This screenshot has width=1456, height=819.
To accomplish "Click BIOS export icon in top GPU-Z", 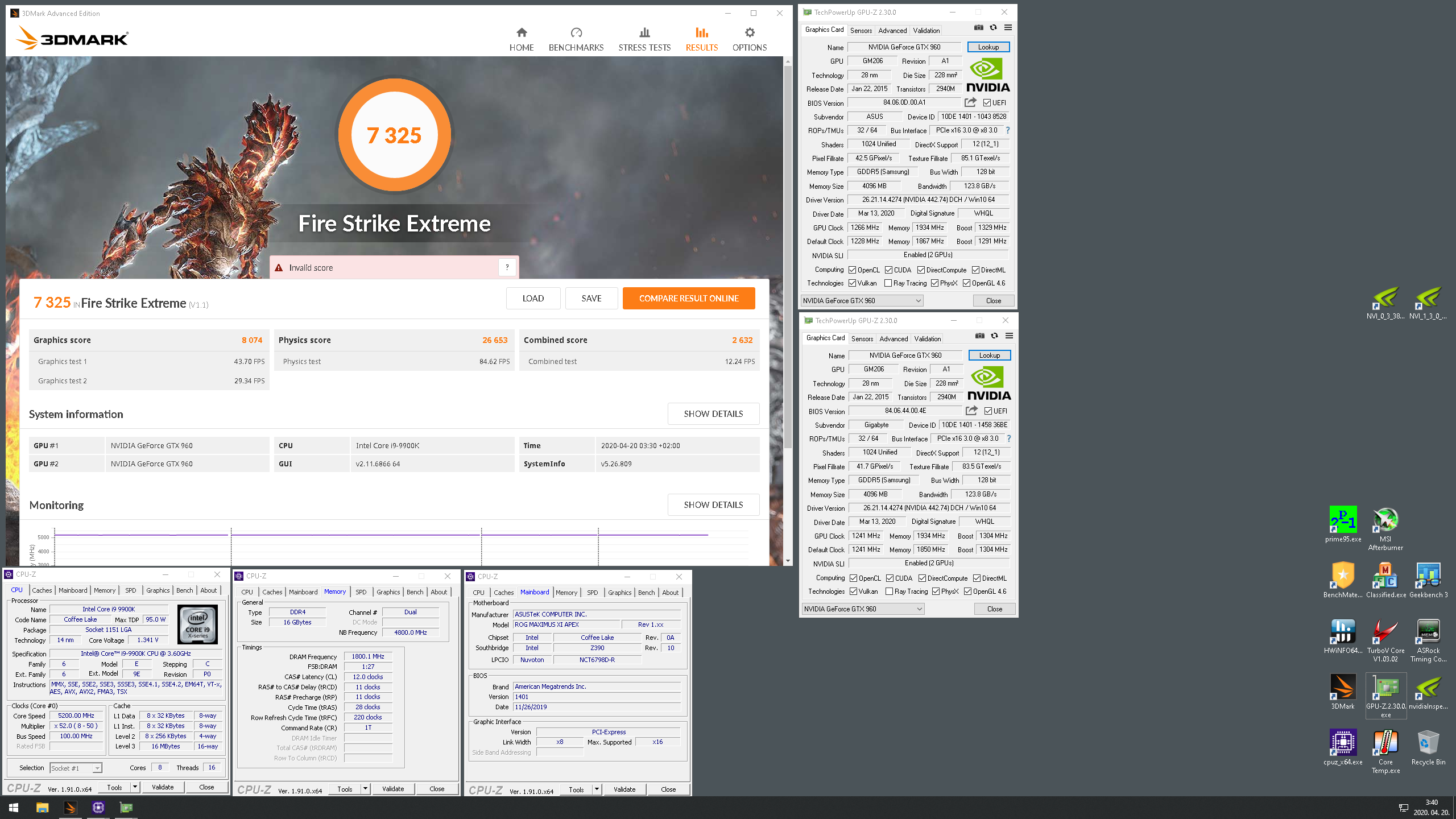I will pyautogui.click(x=970, y=102).
